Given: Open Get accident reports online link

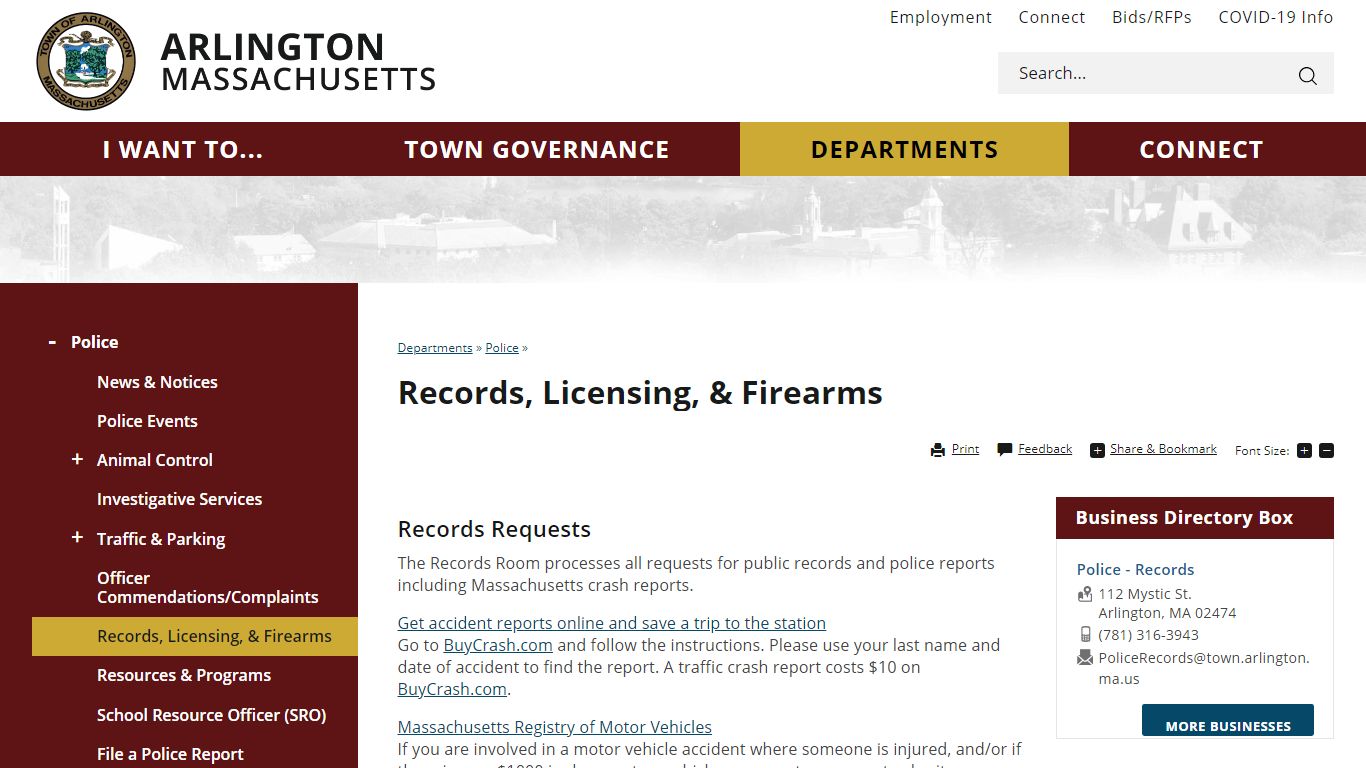Looking at the screenshot, I should click(612, 623).
